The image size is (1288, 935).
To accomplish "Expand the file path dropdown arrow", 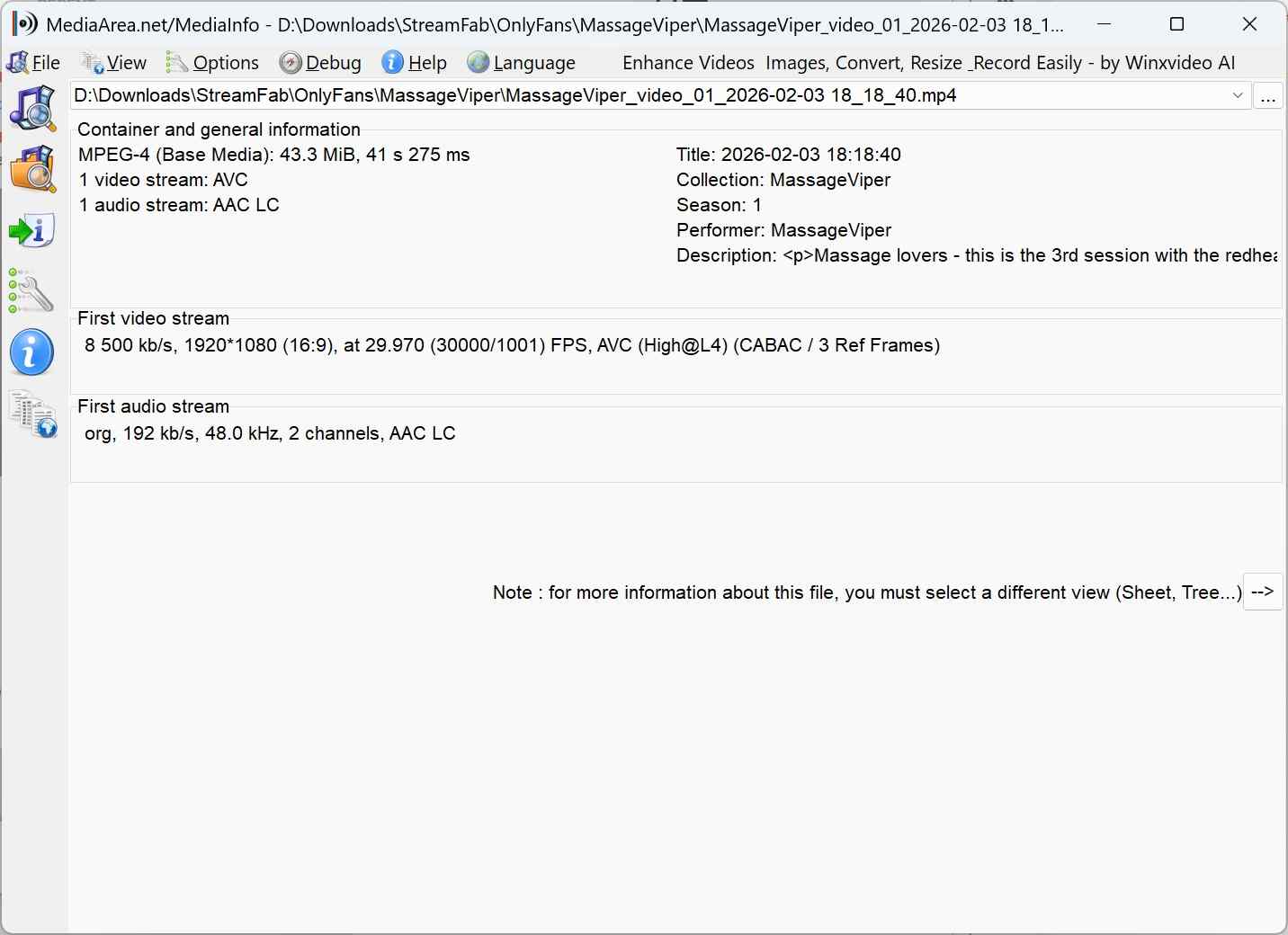I will tap(1238, 95).
